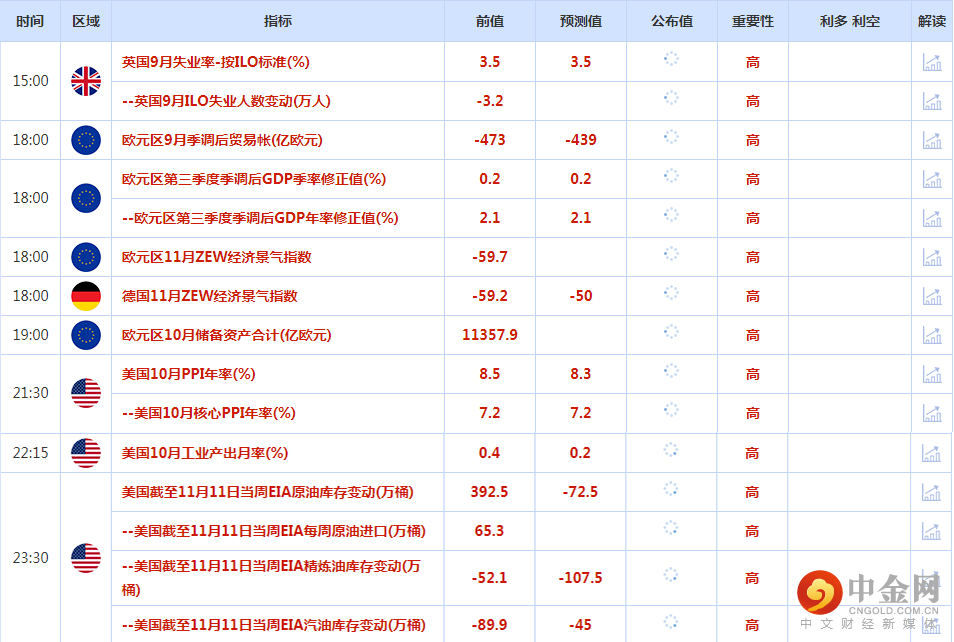Open 欧元区10月储备资产合计(亿欧元) link

tap(226, 335)
